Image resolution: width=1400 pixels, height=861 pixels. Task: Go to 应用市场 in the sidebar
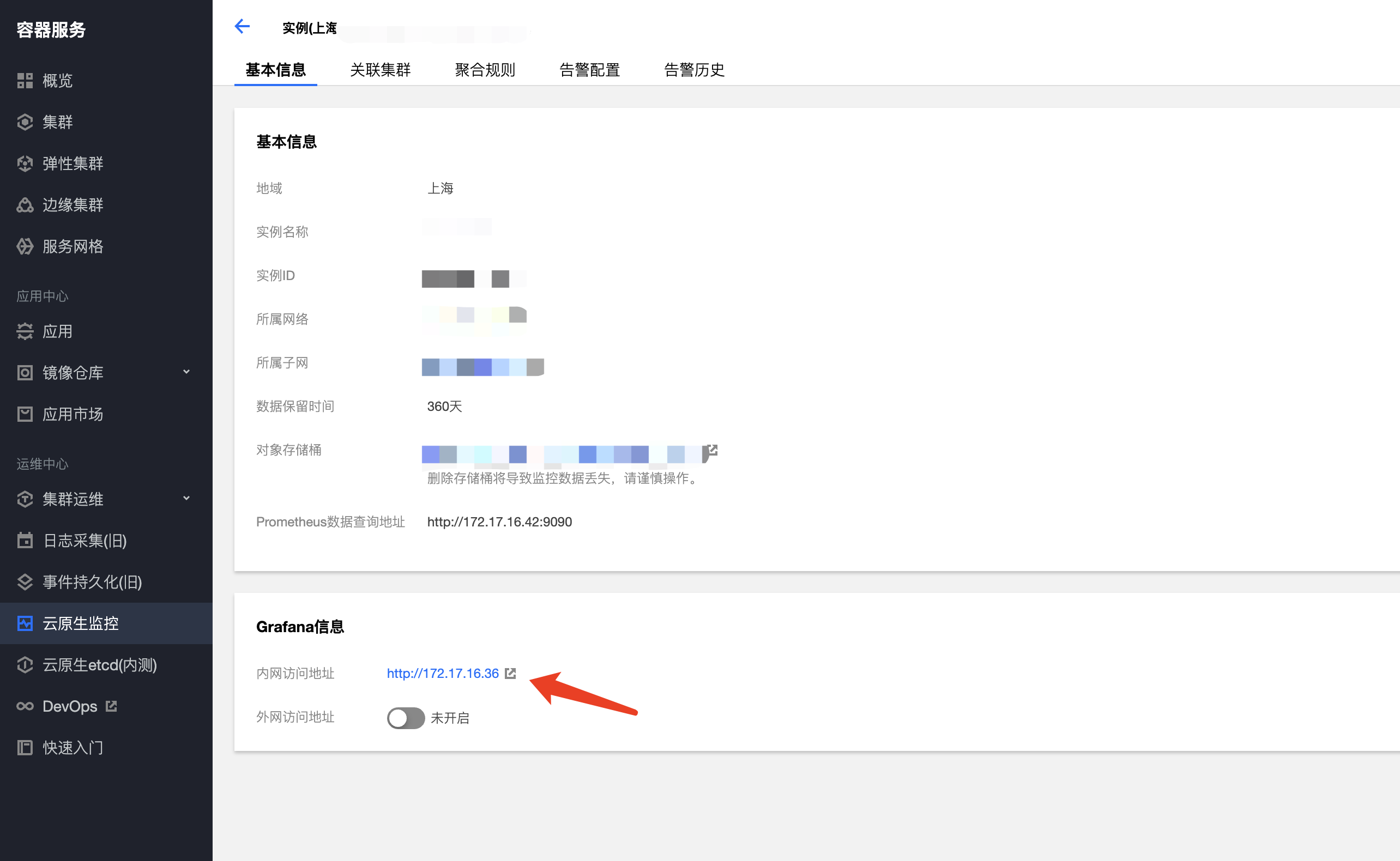(x=73, y=414)
